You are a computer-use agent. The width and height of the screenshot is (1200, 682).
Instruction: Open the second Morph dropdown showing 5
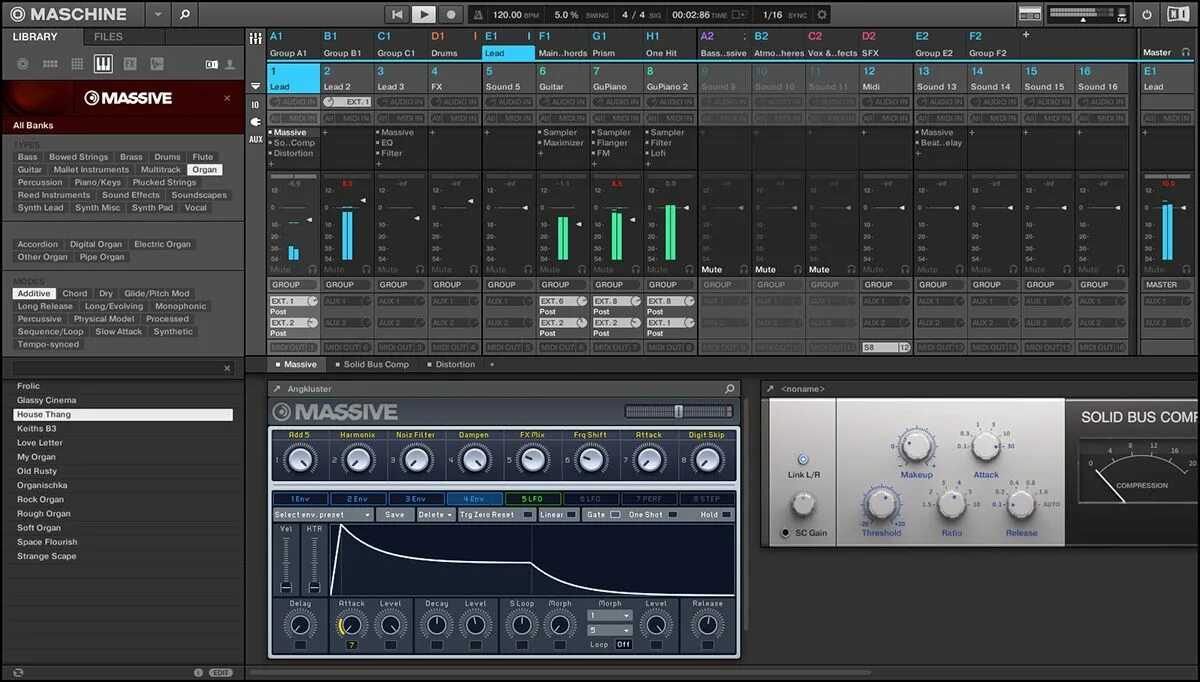point(610,630)
